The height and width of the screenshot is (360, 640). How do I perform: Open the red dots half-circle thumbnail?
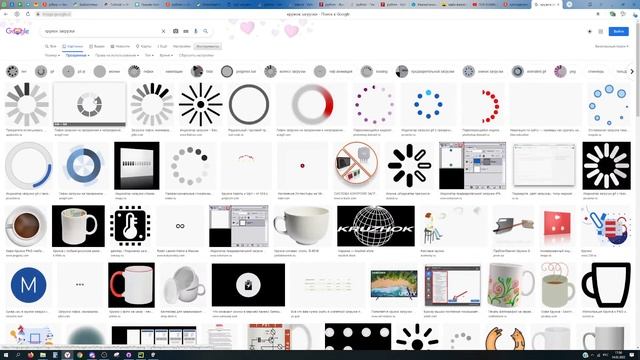pyautogui.click(x=483, y=104)
